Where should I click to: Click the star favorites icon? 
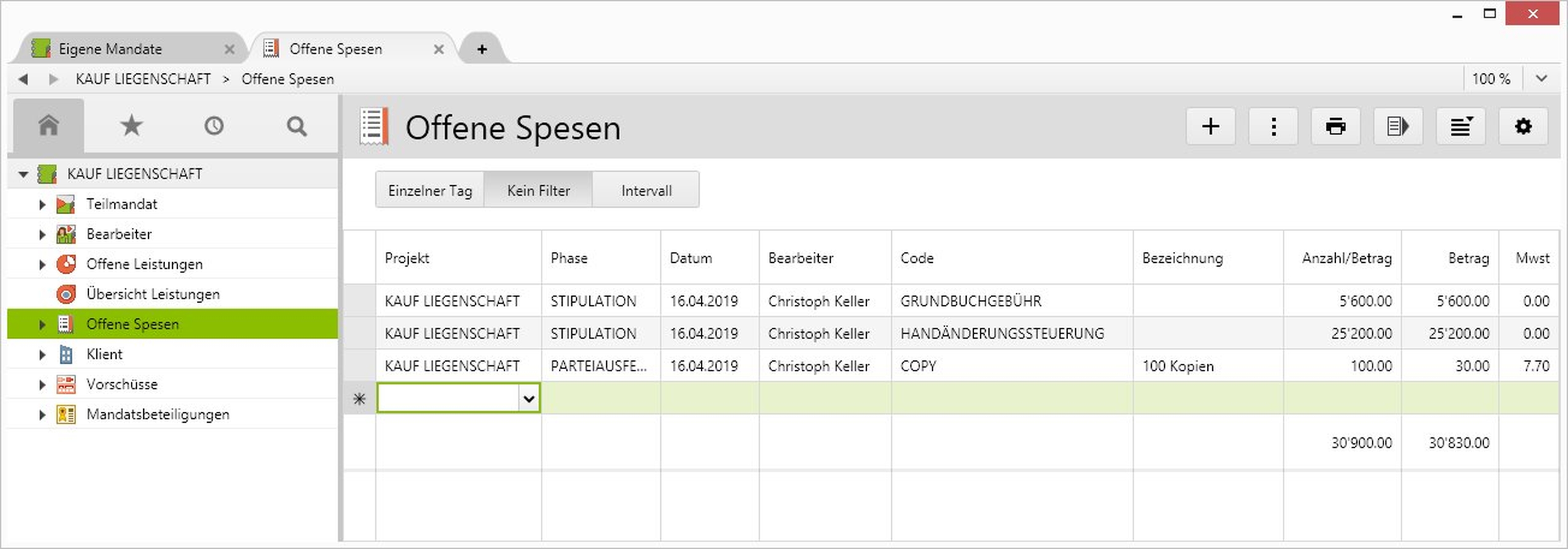[131, 126]
